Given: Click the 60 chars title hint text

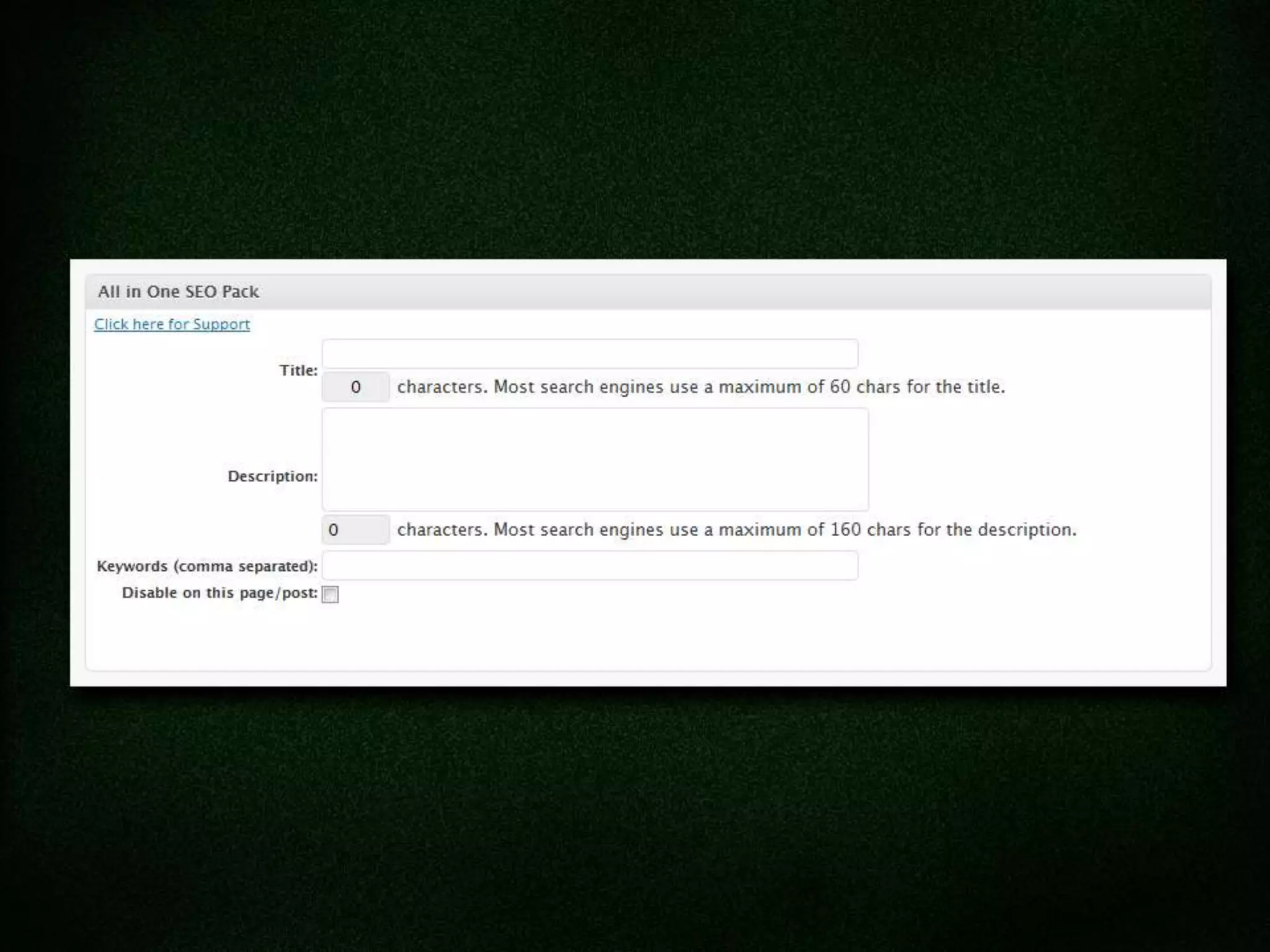Looking at the screenshot, I should 701,387.
